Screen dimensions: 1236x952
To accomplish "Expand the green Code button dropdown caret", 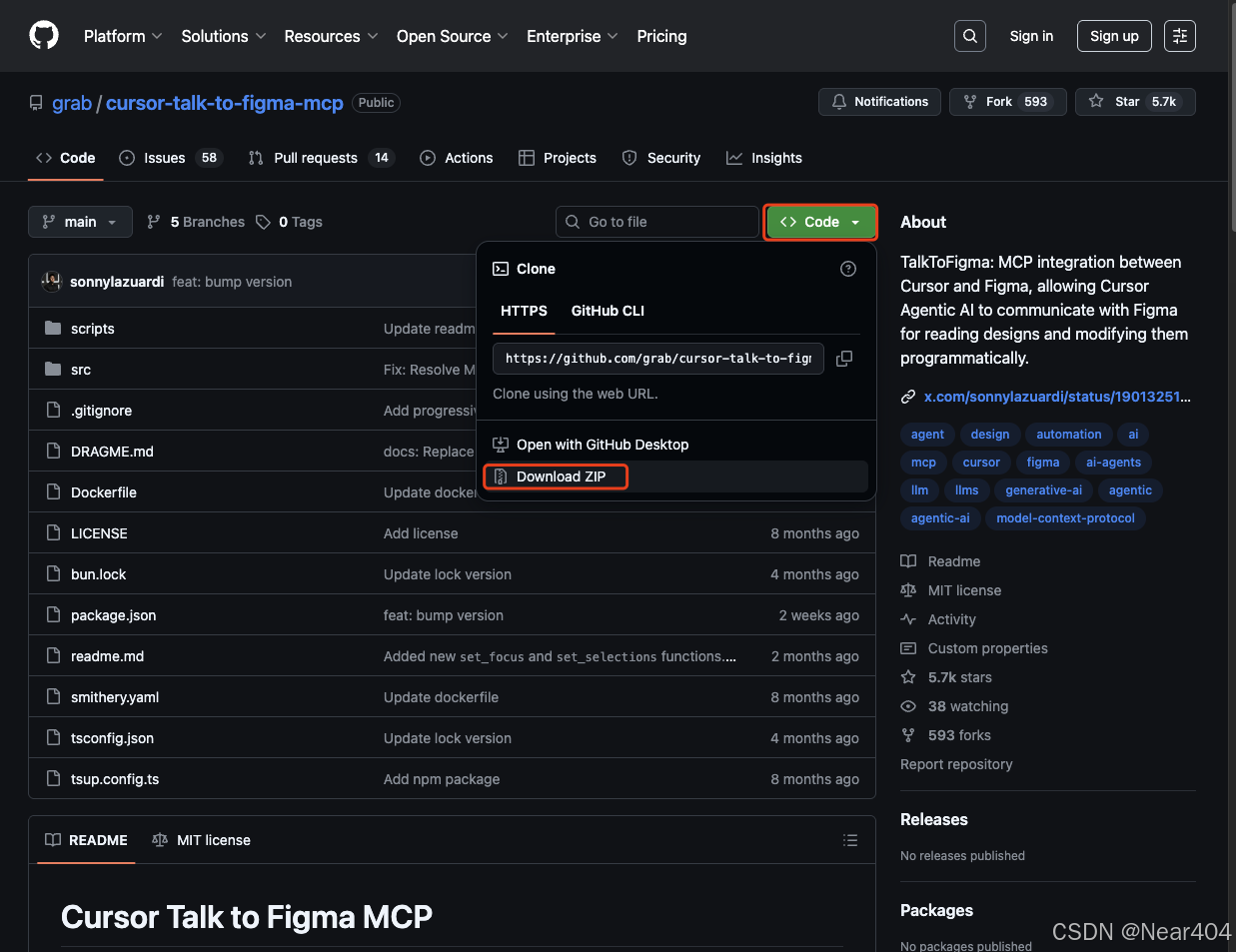I will pyautogui.click(x=856, y=222).
